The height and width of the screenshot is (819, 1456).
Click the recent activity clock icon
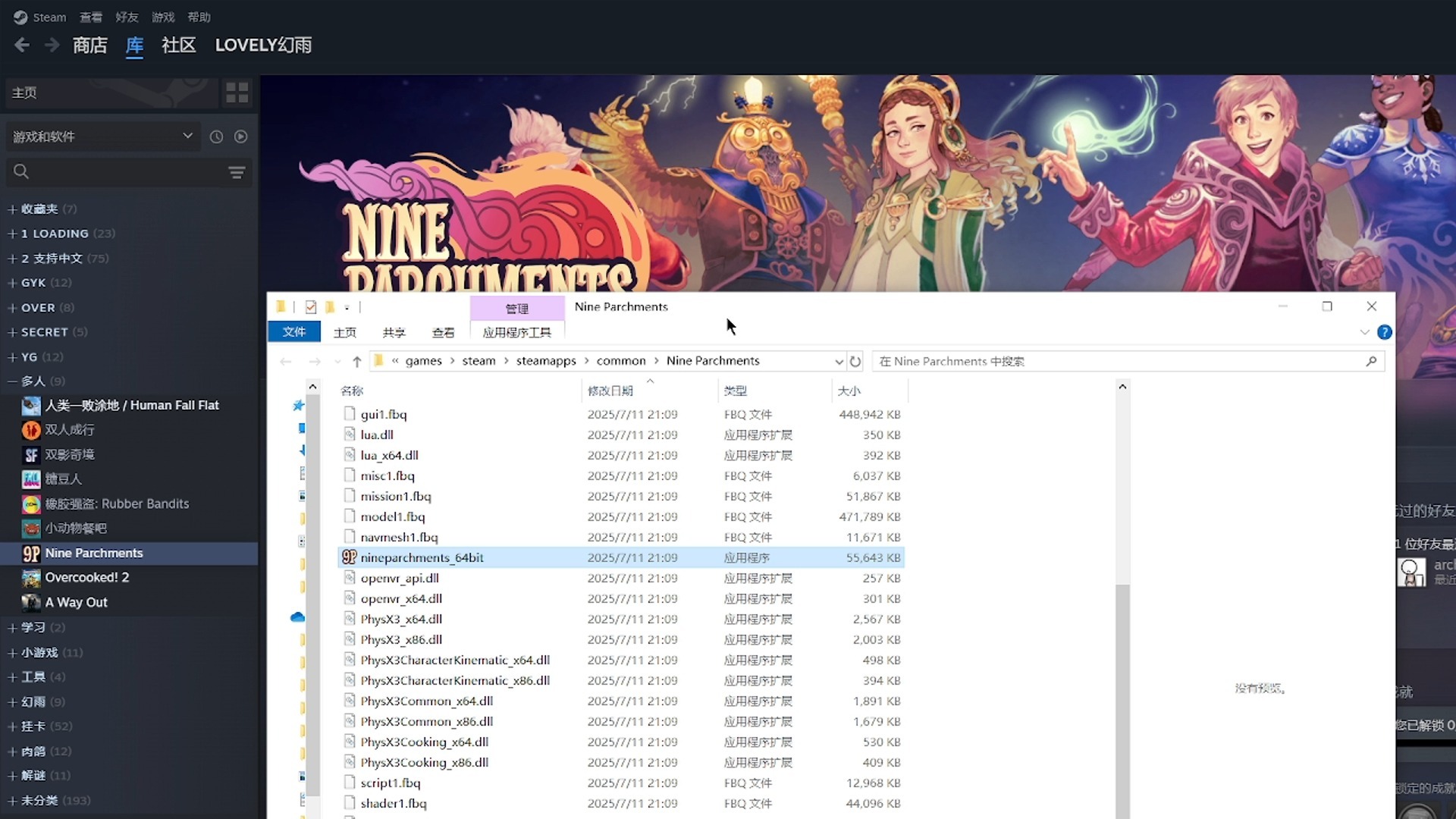[x=216, y=136]
